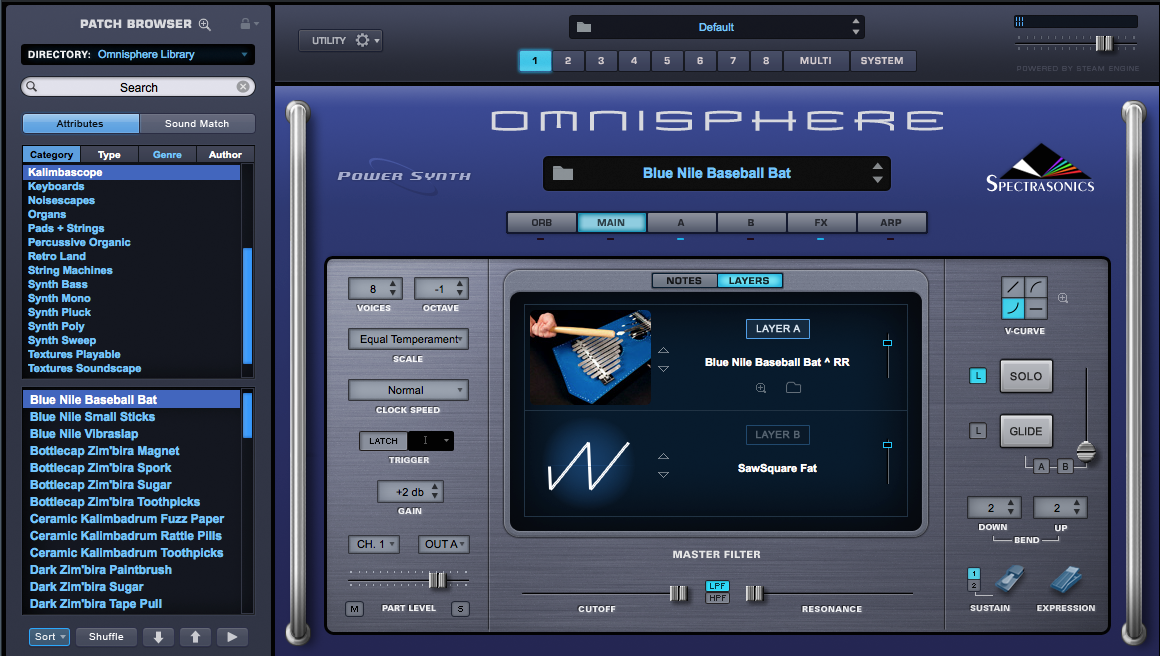Open the Equal Temperament scale dropdown

(x=408, y=339)
